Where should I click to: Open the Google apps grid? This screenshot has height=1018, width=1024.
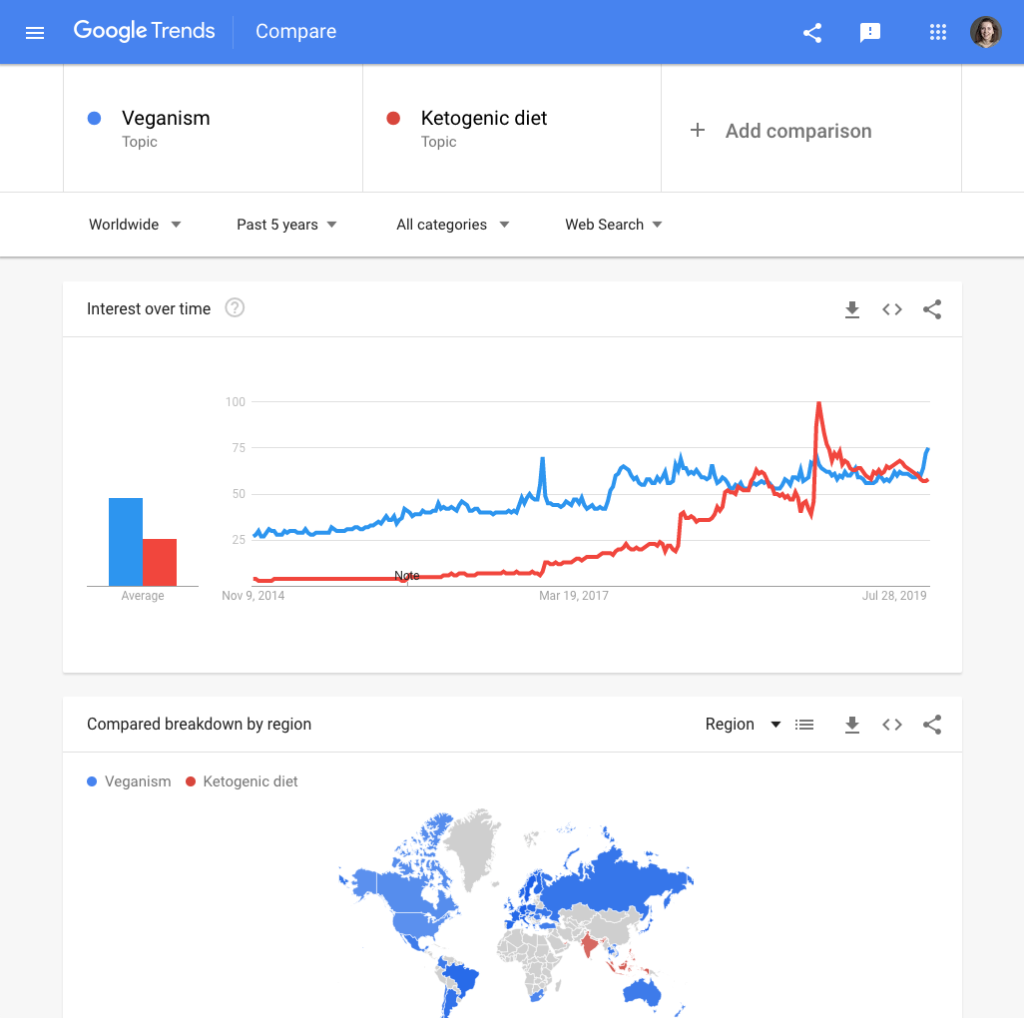[938, 32]
